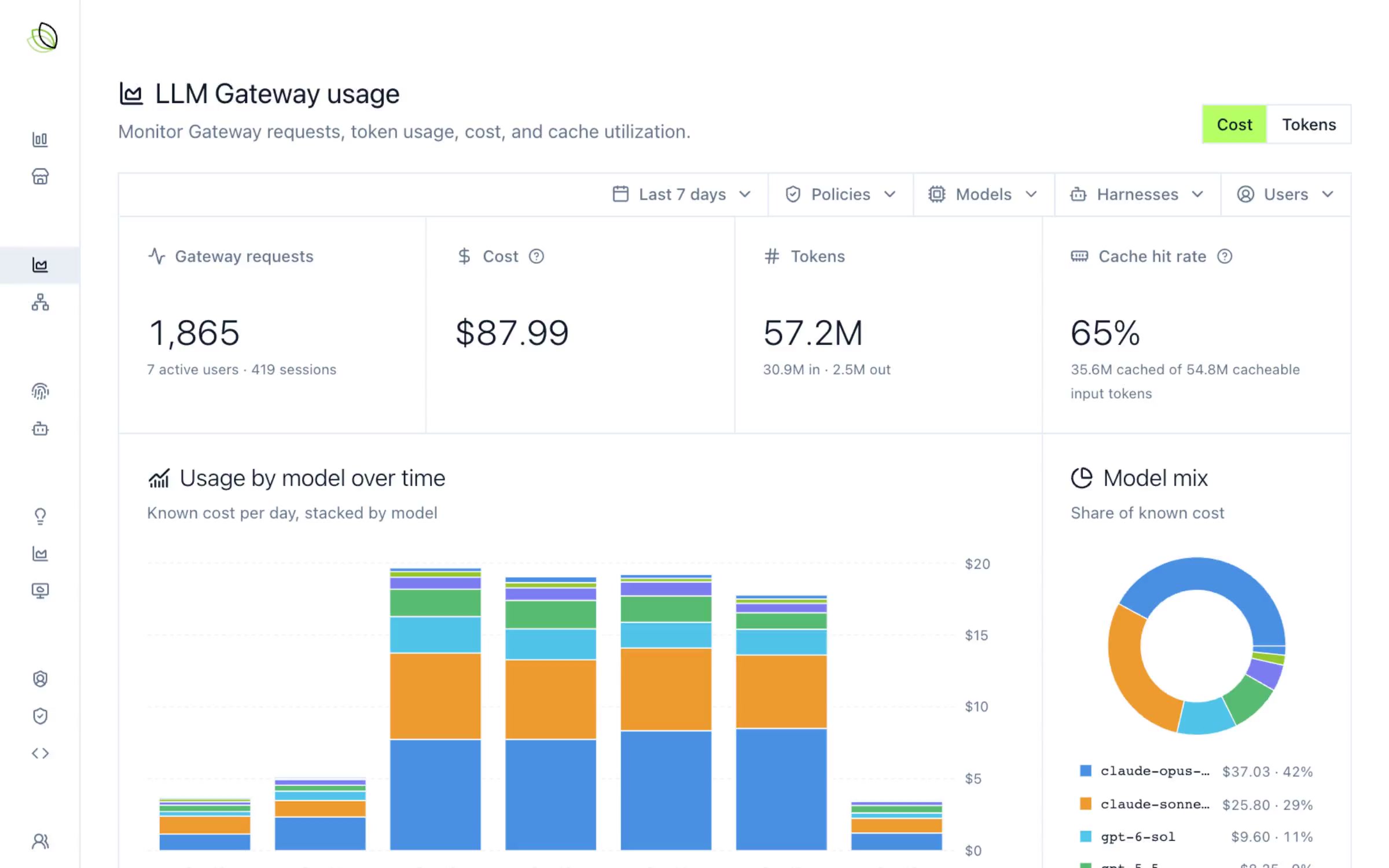Click the '30.9M in · 2.5M out' text
This screenshot has height=868, width=1389.
click(x=826, y=370)
